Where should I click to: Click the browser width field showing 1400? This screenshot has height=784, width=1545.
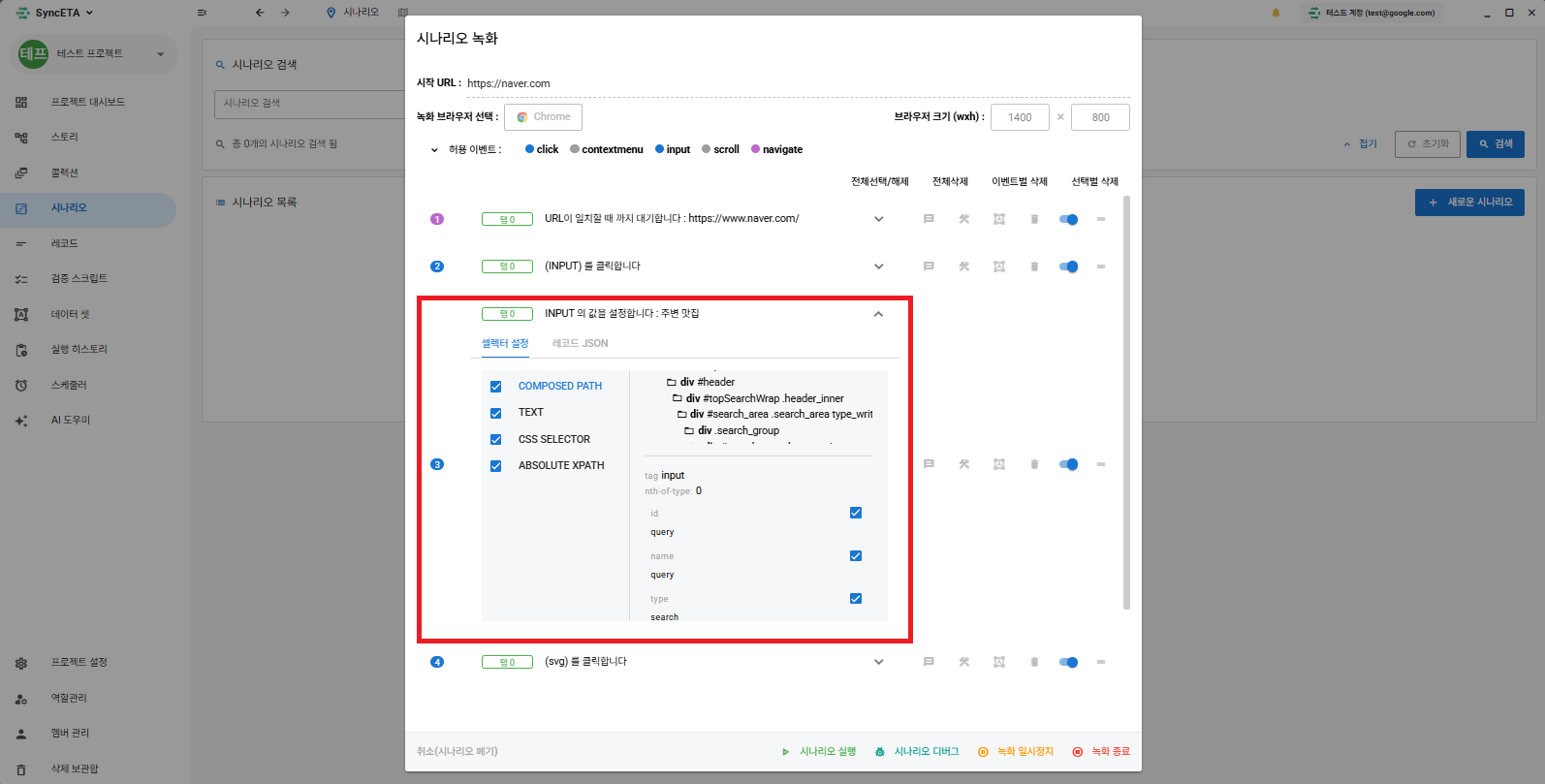[x=1020, y=117]
